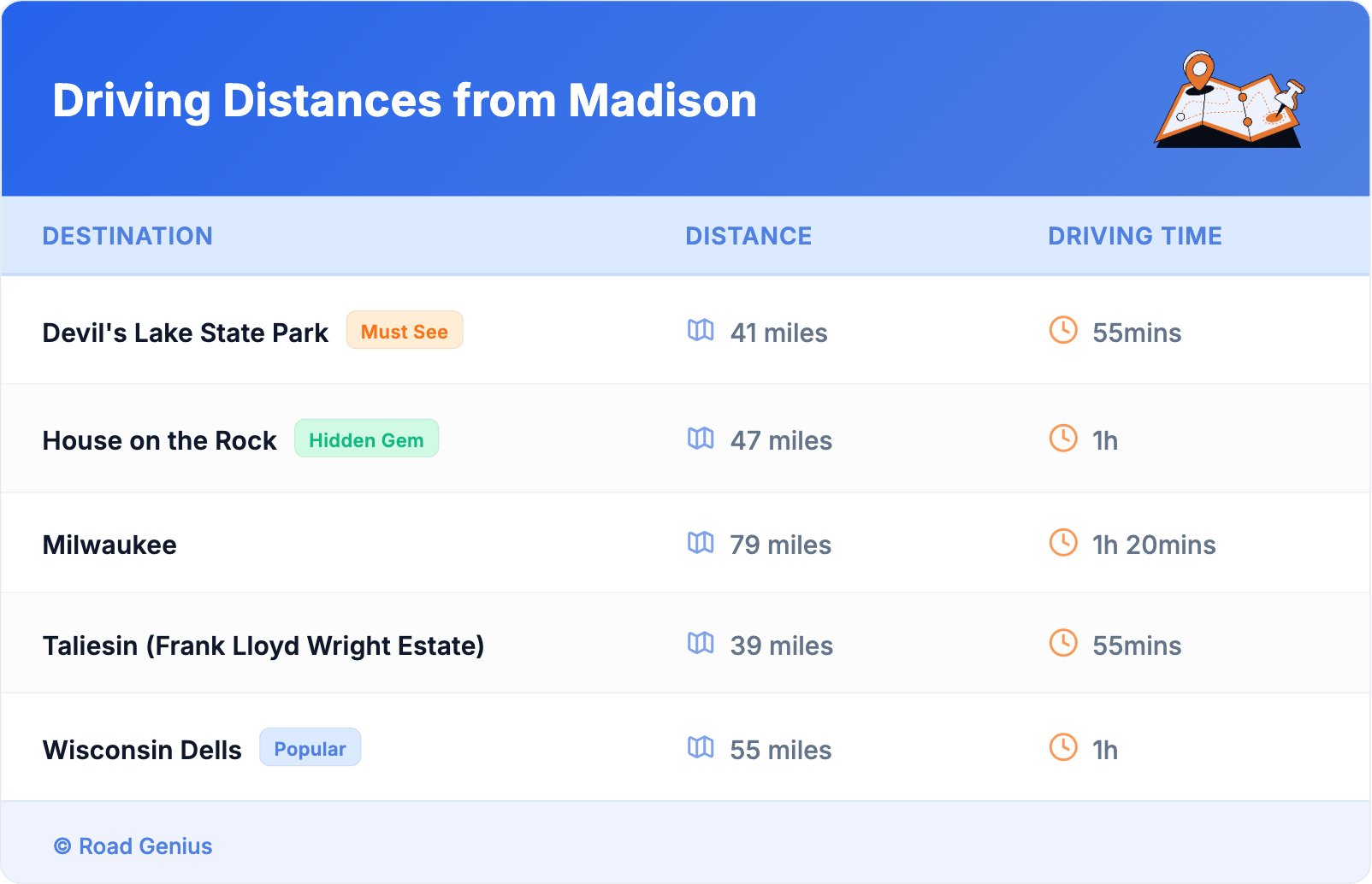Select the Must See badge

[404, 331]
